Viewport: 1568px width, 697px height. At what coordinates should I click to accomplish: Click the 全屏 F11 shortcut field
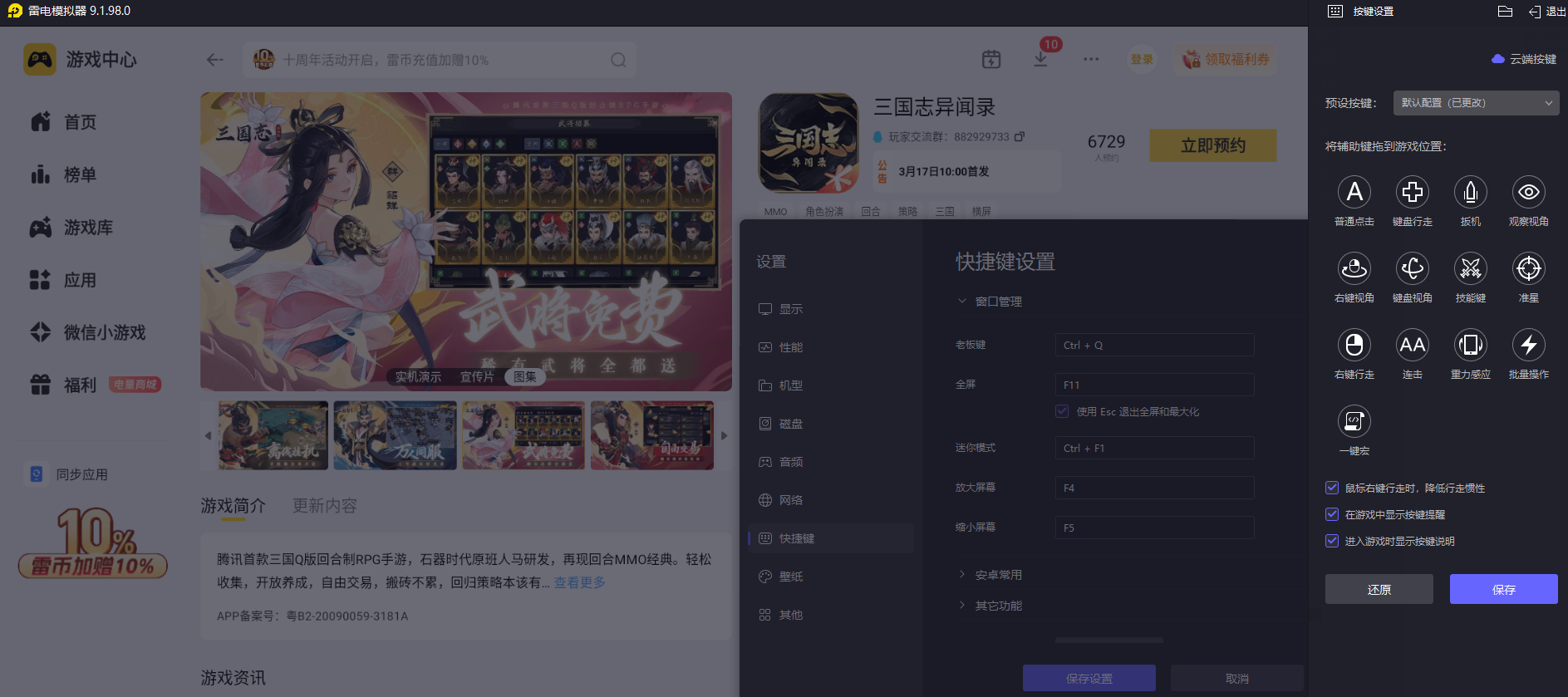coord(1155,385)
